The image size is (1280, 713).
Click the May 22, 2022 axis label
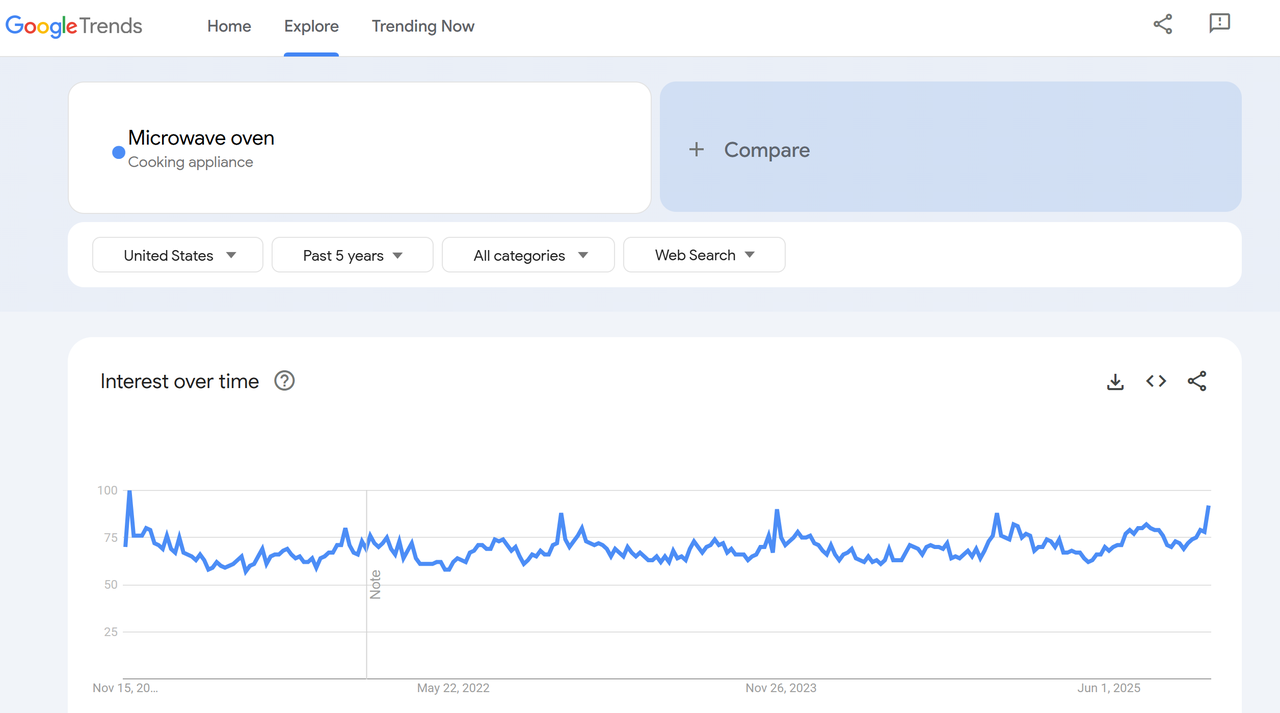453,688
